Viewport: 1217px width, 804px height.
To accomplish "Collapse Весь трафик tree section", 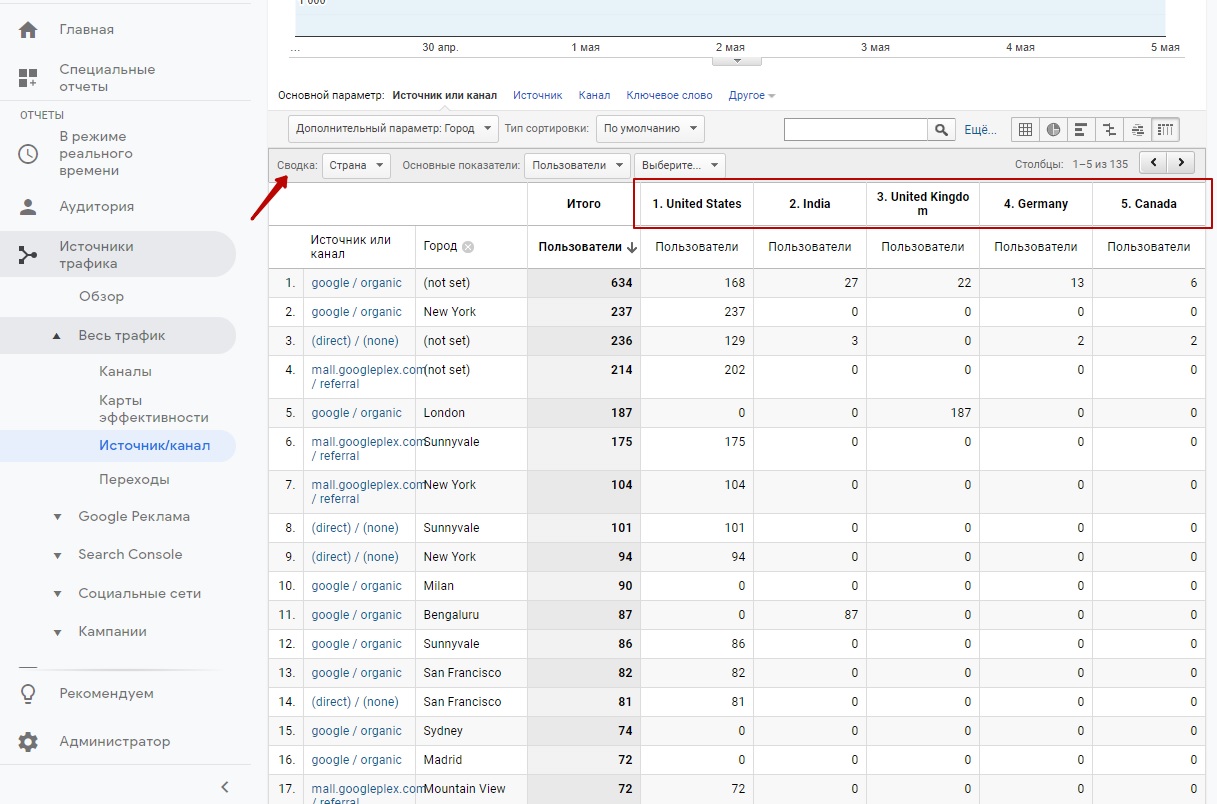I will tap(57, 336).
